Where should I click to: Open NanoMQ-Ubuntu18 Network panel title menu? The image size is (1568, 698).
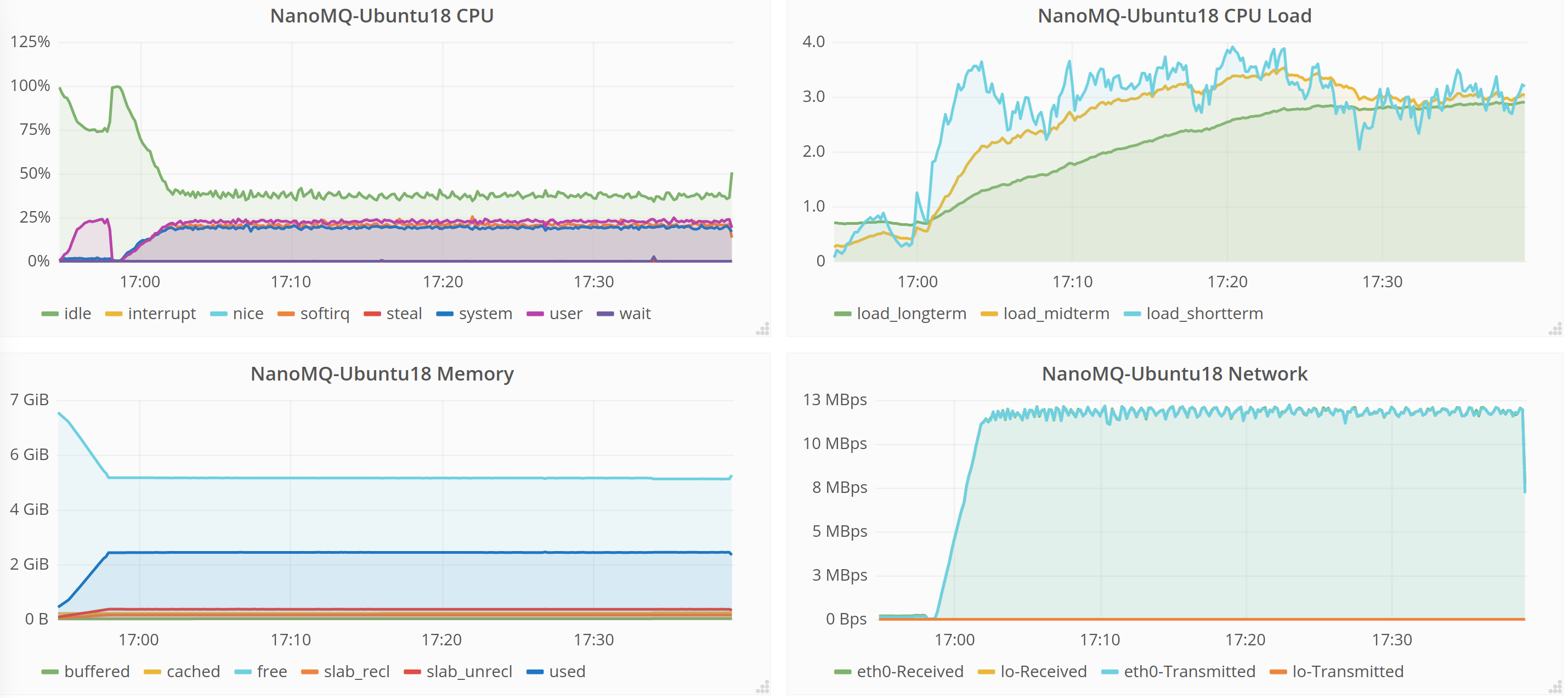click(x=1174, y=373)
